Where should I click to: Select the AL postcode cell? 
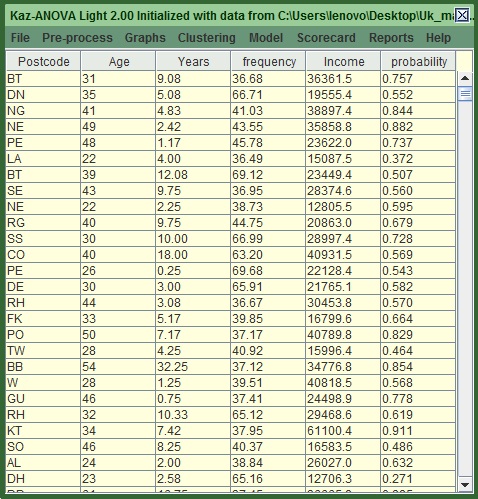click(x=43, y=463)
